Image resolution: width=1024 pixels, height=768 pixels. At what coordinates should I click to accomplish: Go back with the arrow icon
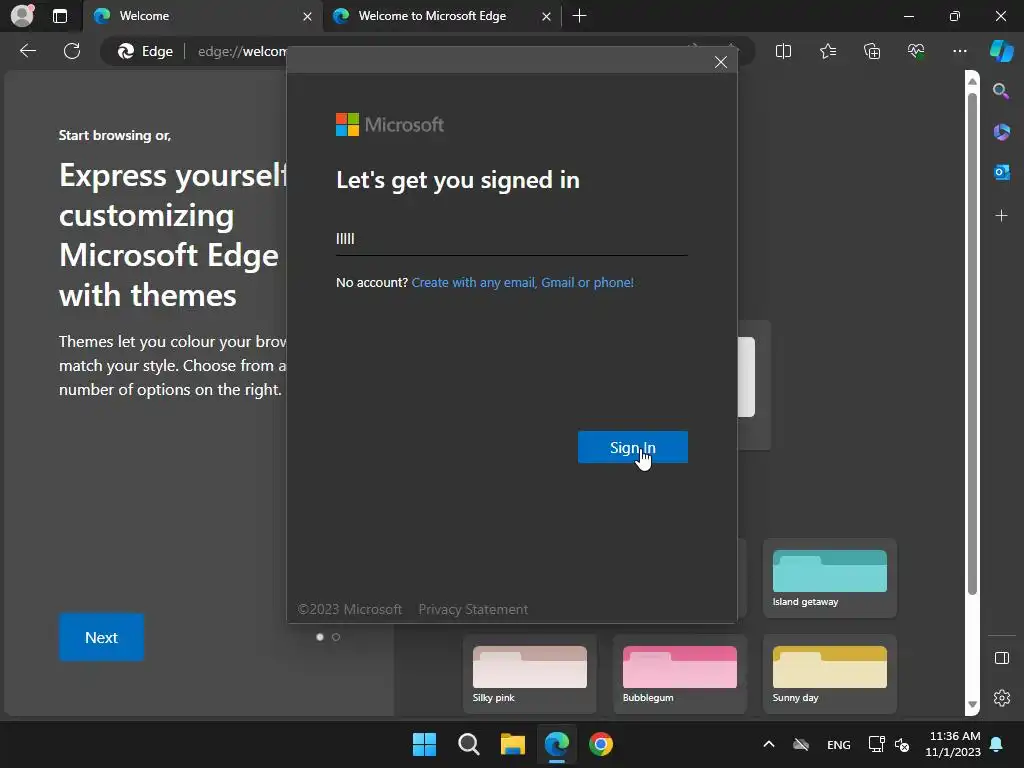pyautogui.click(x=28, y=51)
